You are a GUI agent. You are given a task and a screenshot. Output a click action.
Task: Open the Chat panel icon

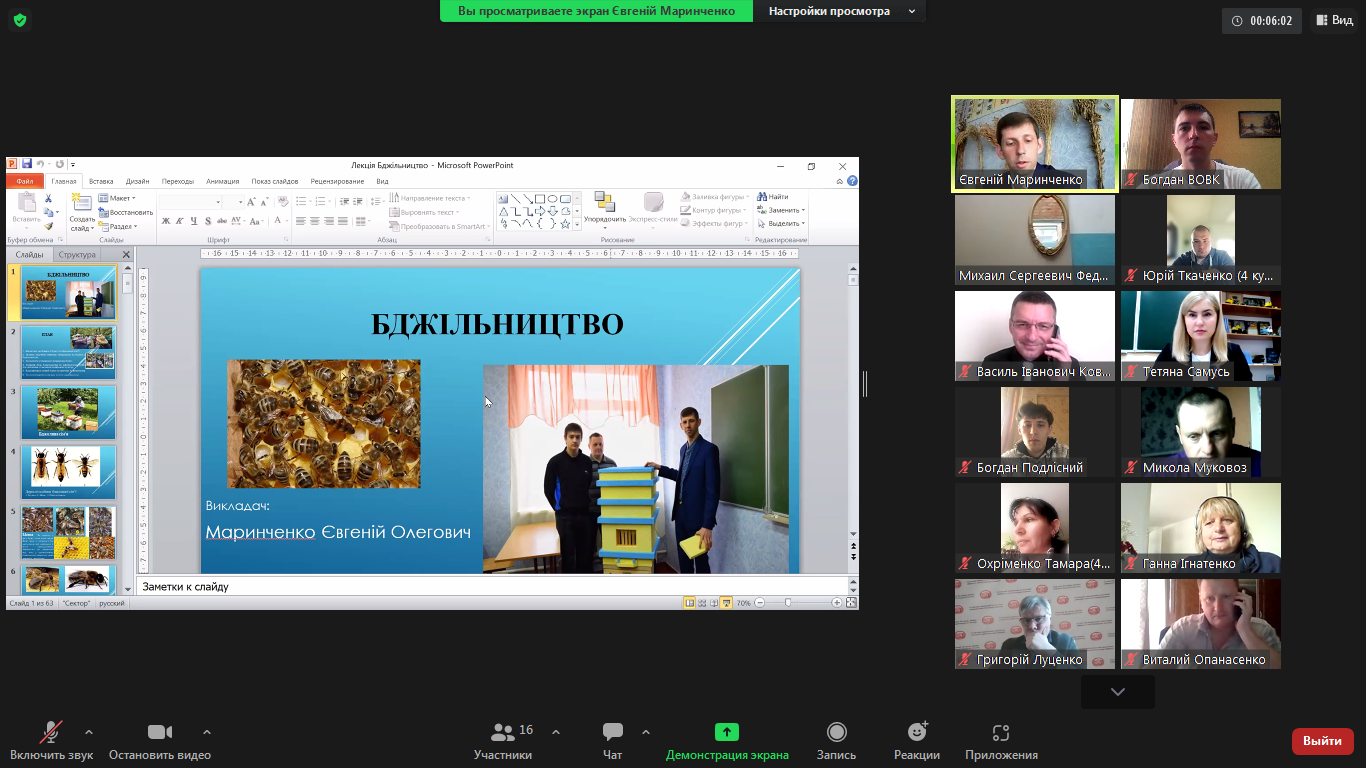click(613, 733)
